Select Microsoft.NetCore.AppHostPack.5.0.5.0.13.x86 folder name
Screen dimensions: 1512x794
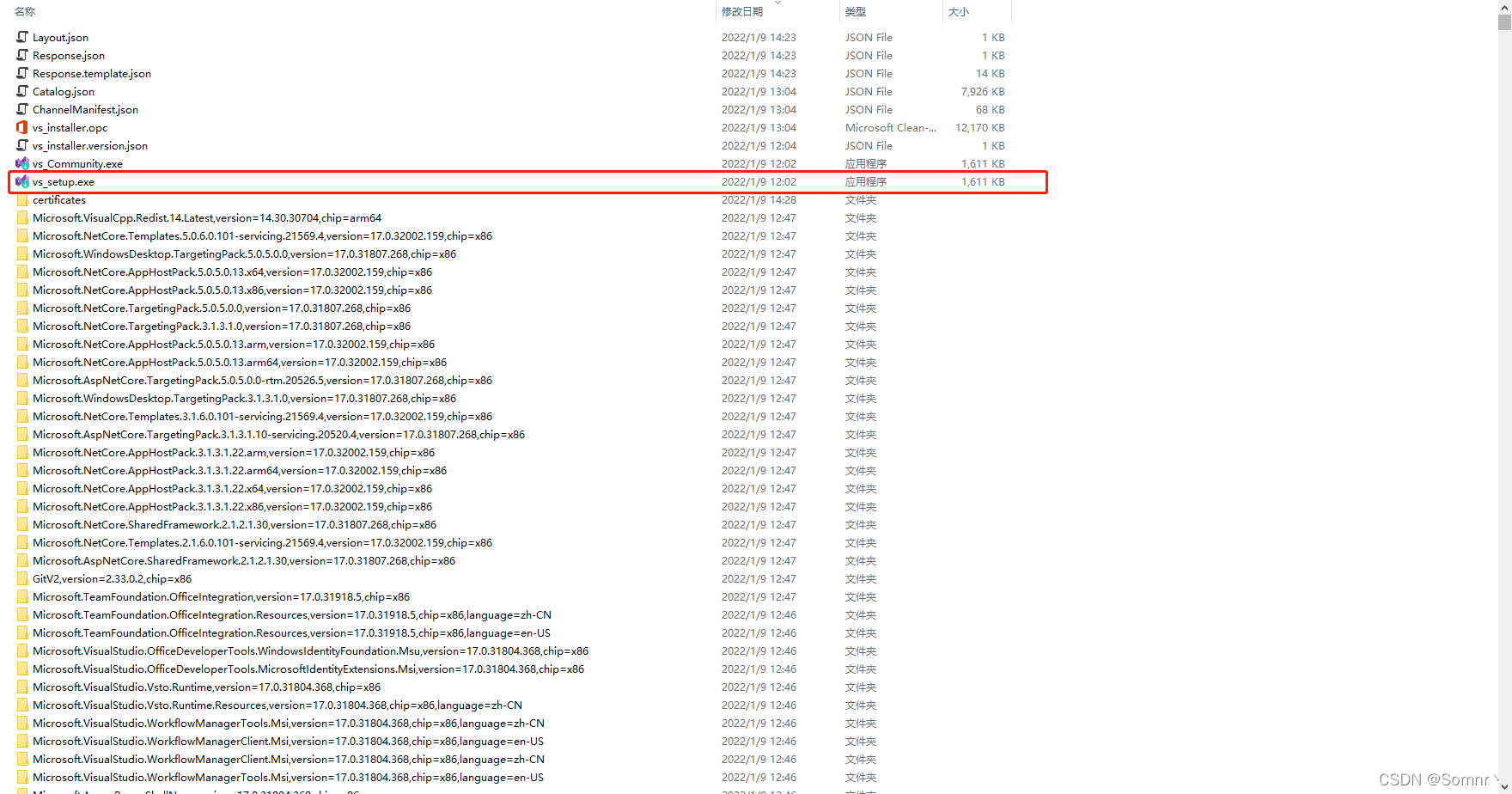pyautogui.click(x=232, y=290)
